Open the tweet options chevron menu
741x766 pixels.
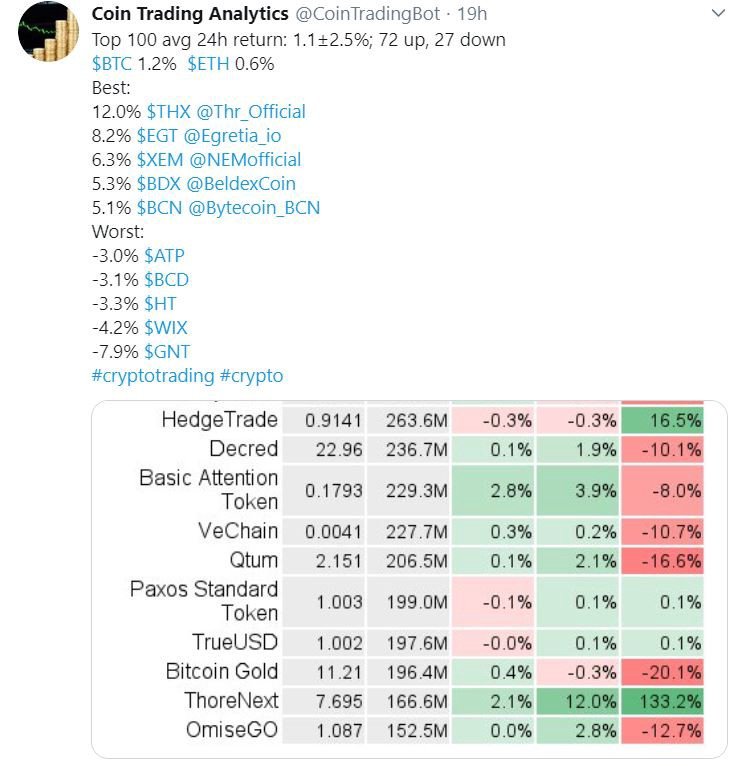pyautogui.click(x=716, y=16)
